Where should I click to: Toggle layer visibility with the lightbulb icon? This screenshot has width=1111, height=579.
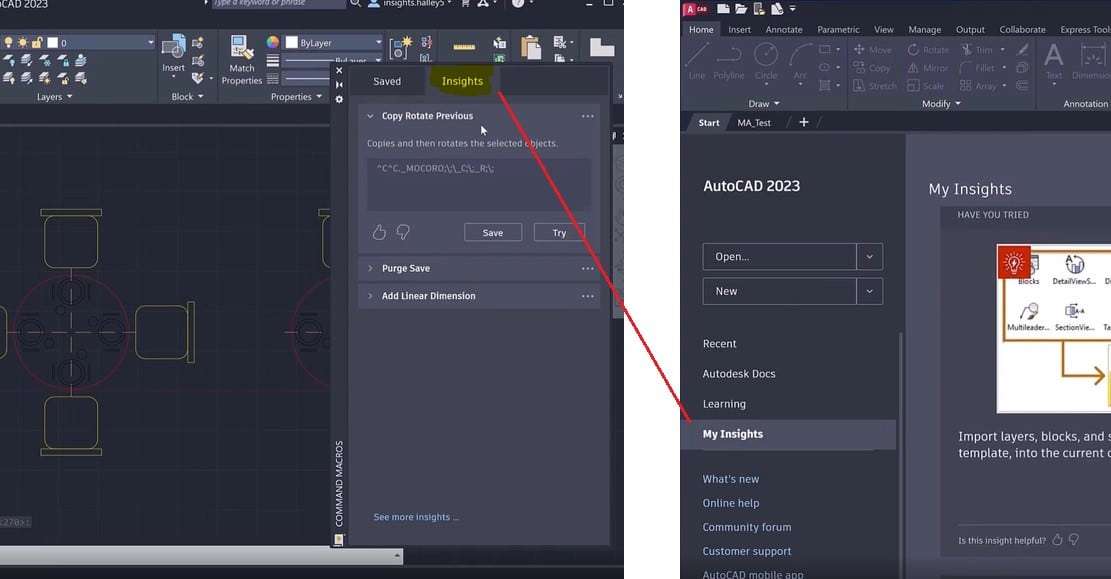[9, 41]
